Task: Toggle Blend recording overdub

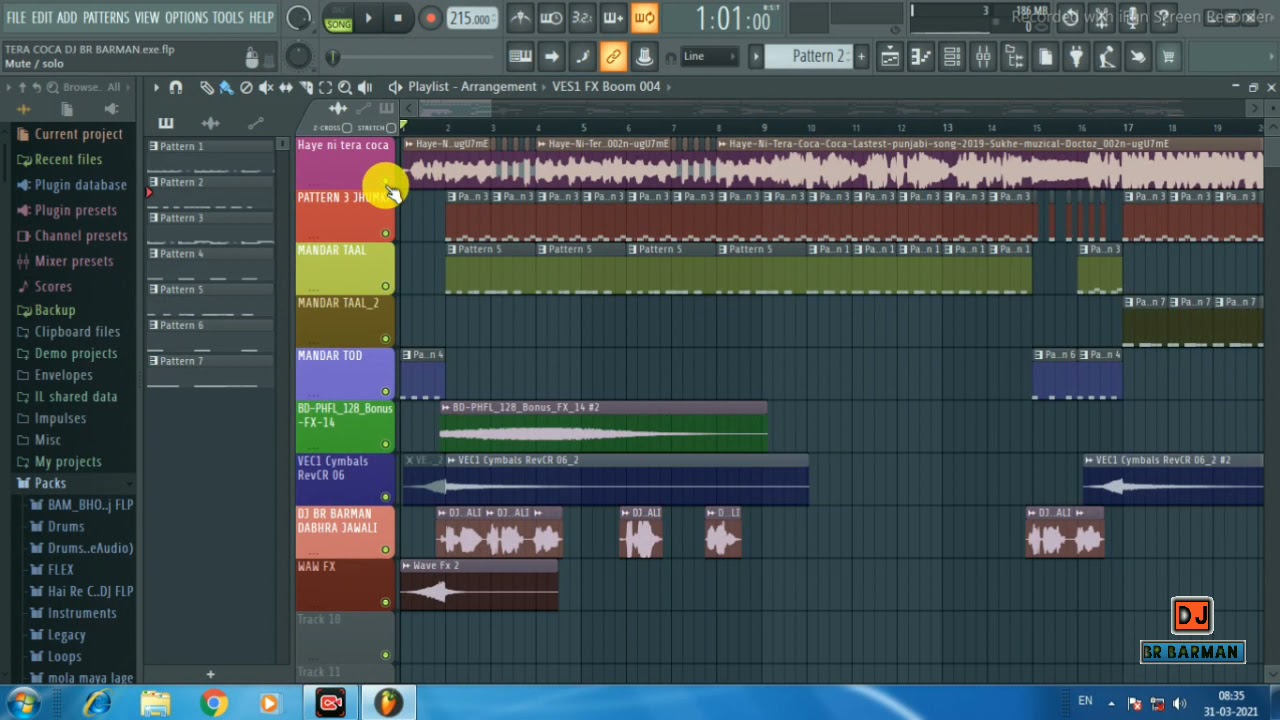Action: click(x=613, y=18)
